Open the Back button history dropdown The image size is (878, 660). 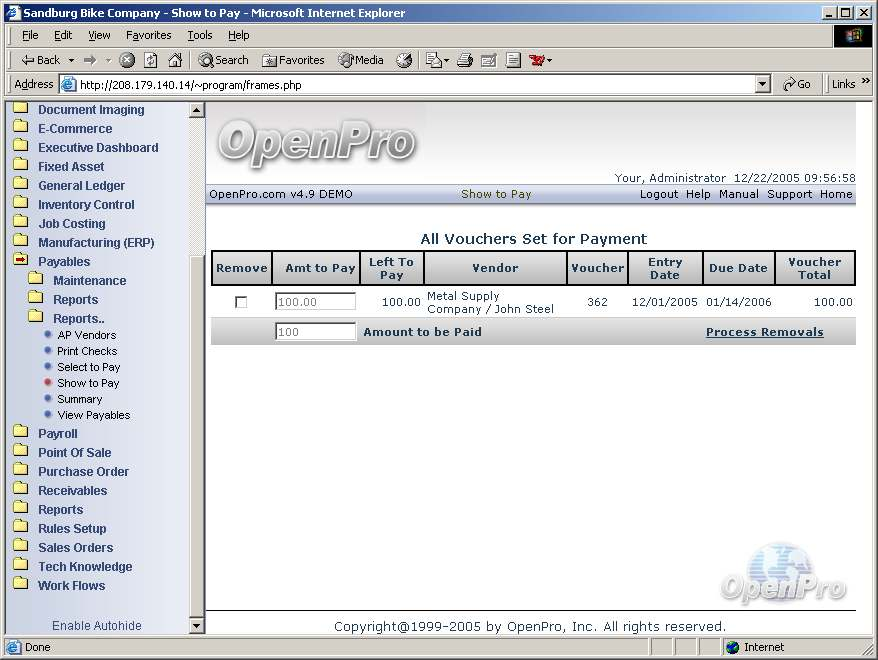click(69, 60)
